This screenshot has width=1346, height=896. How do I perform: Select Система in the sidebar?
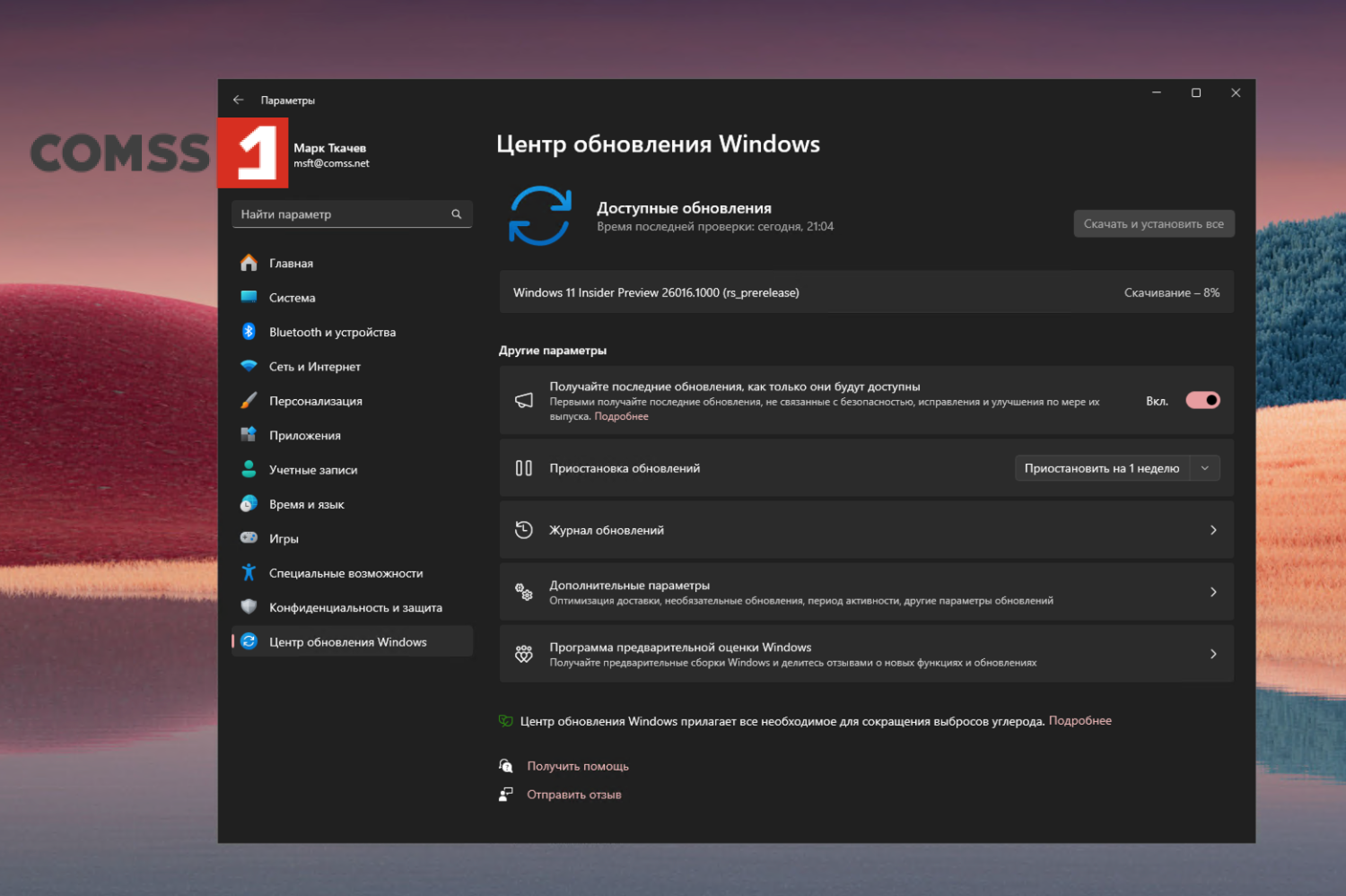click(292, 297)
